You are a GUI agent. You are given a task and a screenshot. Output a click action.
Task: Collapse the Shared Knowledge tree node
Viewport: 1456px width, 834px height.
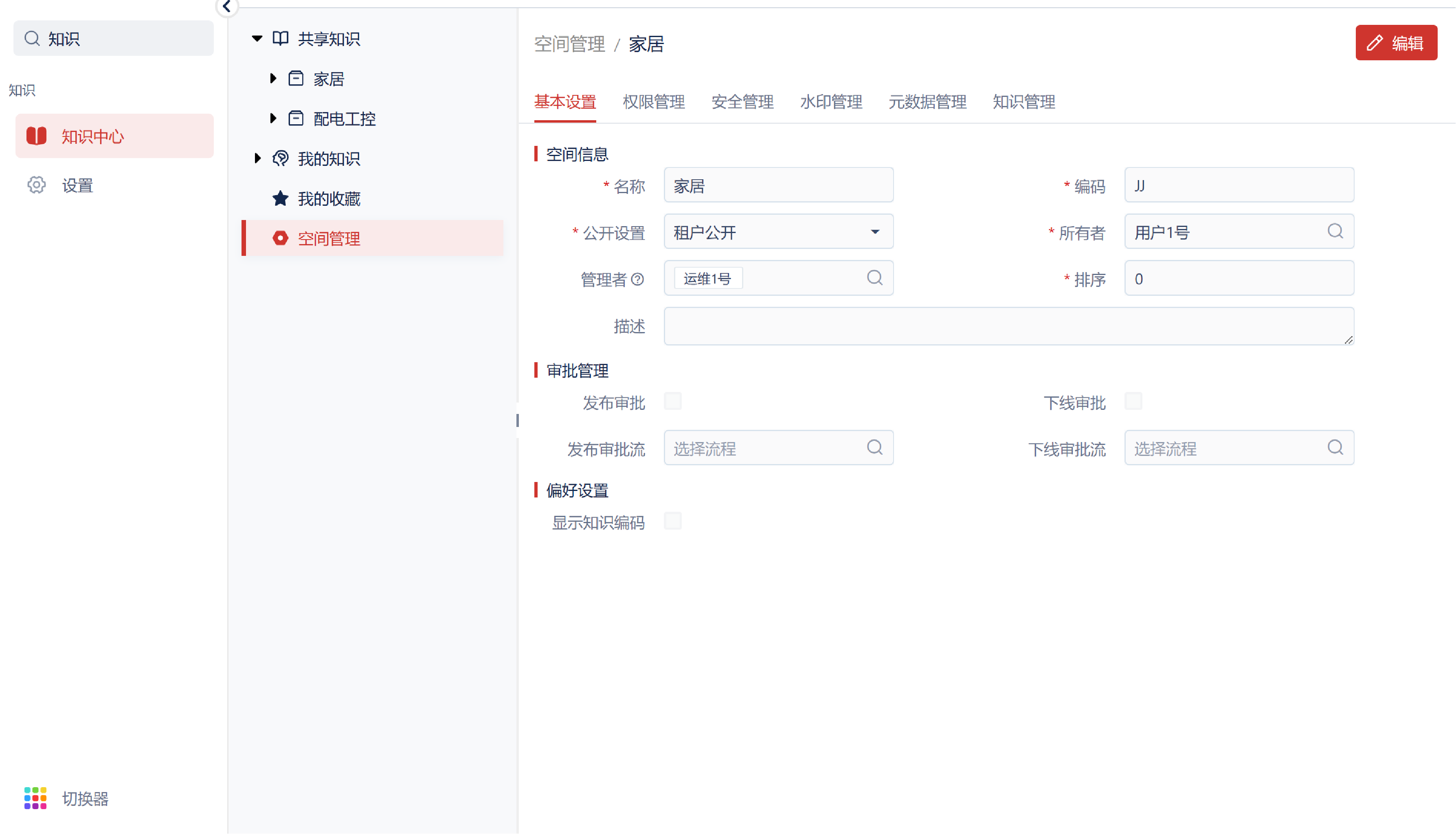[257, 38]
